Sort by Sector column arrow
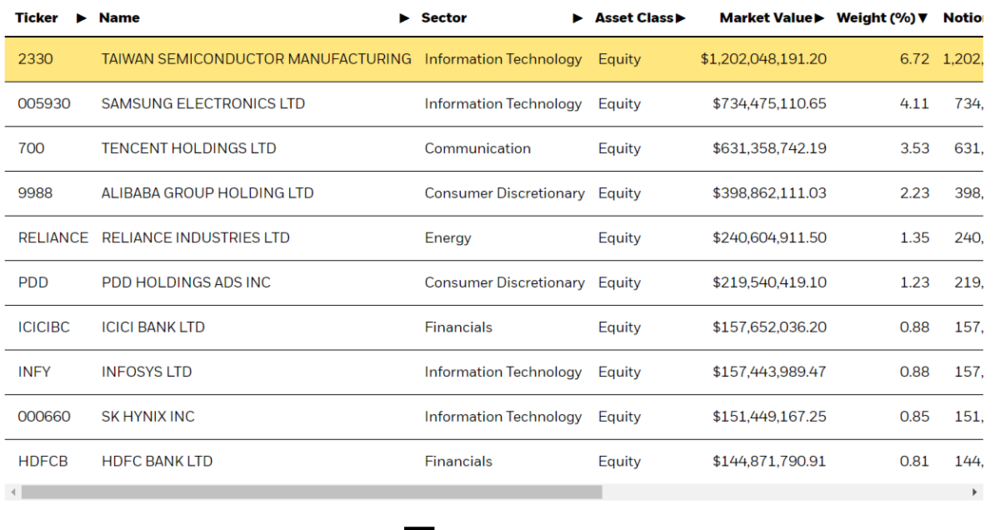This screenshot has width=1000, height=530. tap(578, 18)
